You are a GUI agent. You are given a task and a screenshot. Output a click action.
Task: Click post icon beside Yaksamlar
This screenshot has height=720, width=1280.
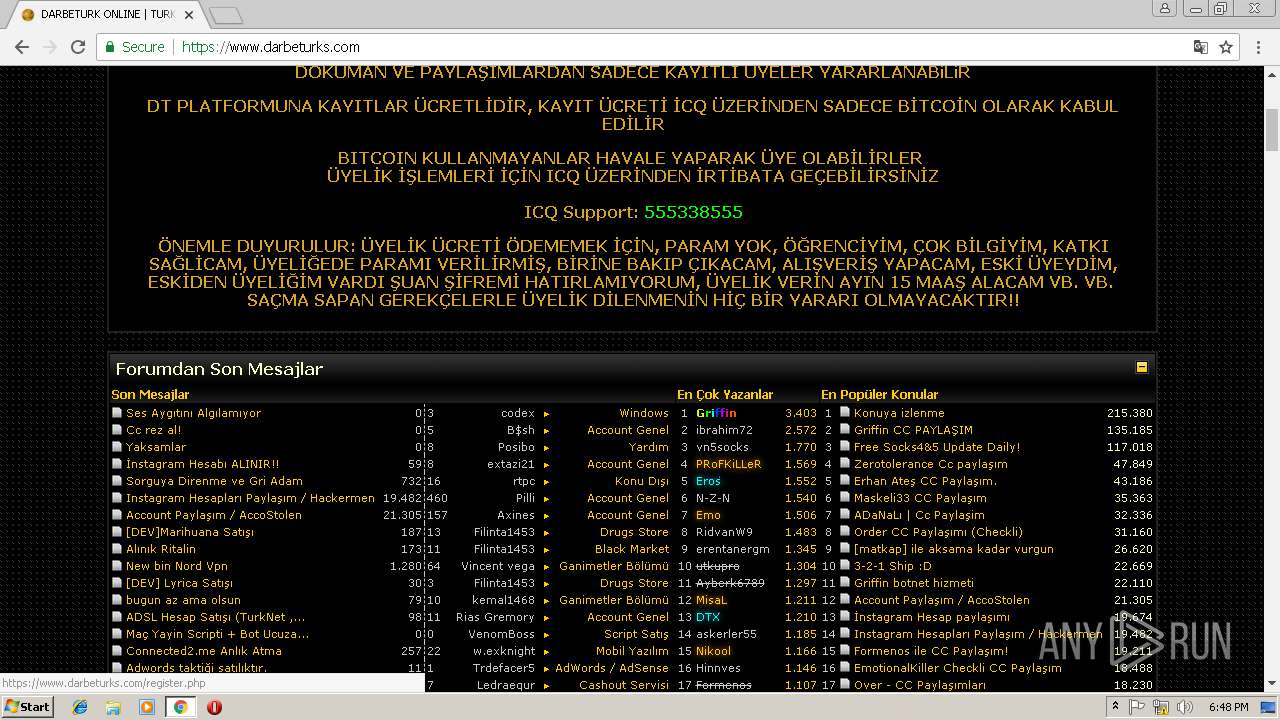point(117,447)
